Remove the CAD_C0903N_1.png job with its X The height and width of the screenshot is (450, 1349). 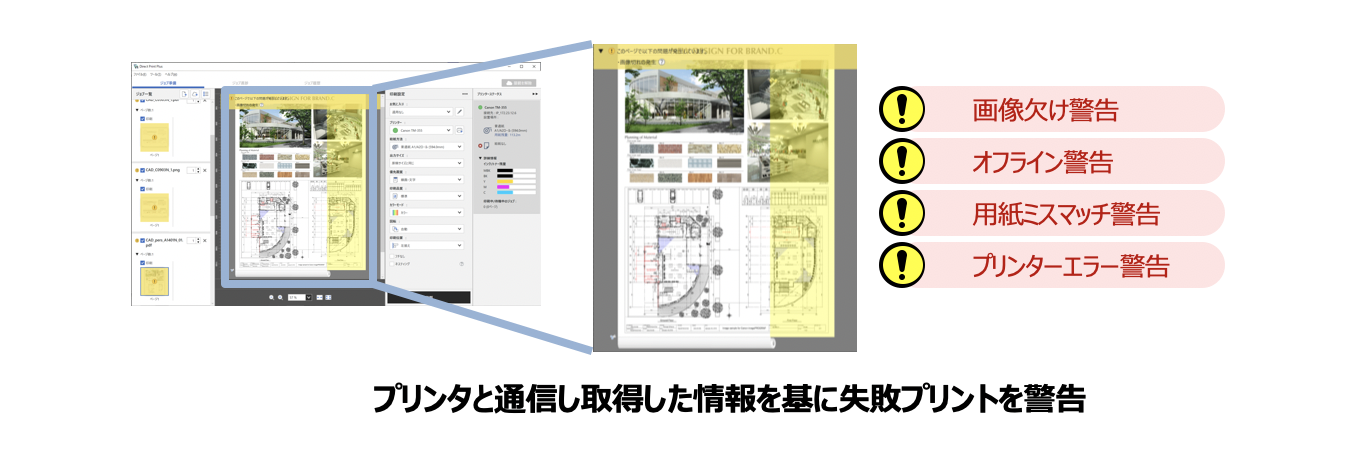[205, 170]
